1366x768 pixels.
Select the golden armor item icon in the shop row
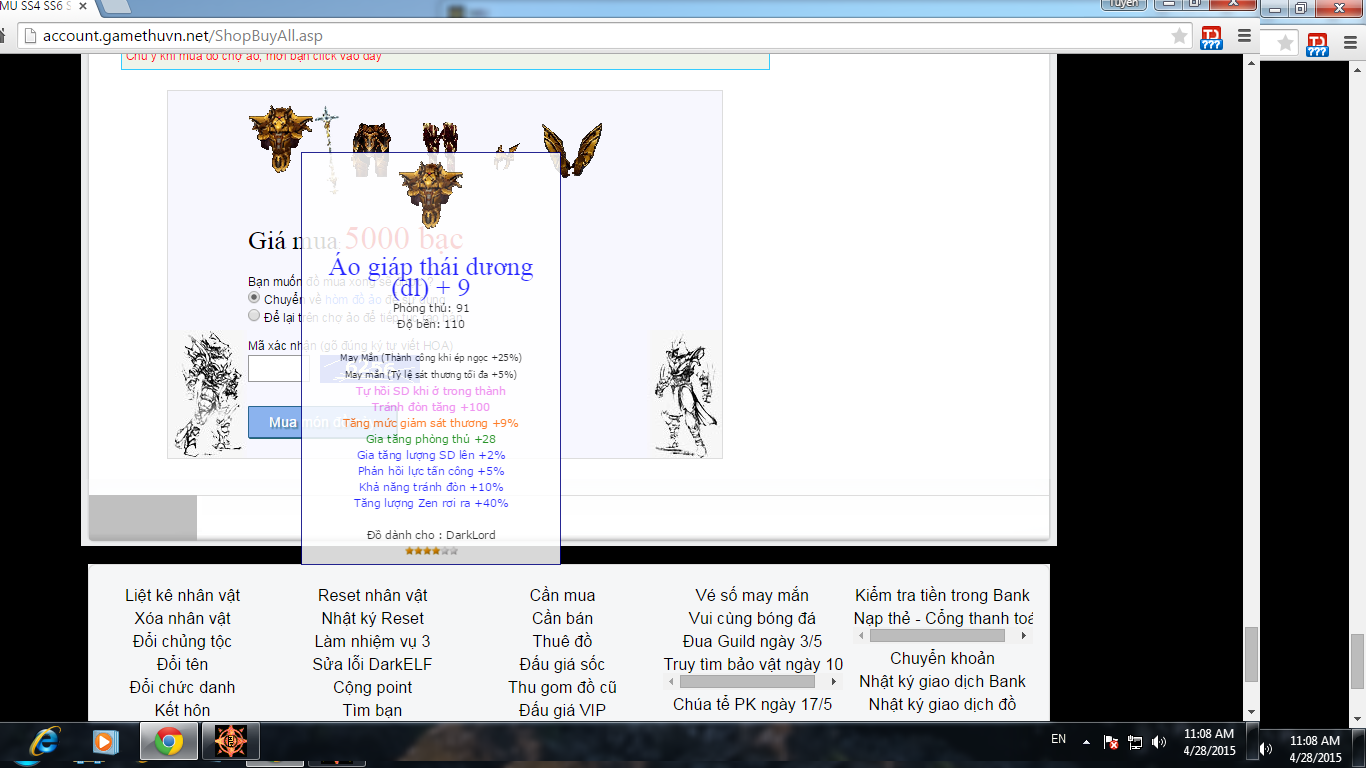[x=281, y=138]
